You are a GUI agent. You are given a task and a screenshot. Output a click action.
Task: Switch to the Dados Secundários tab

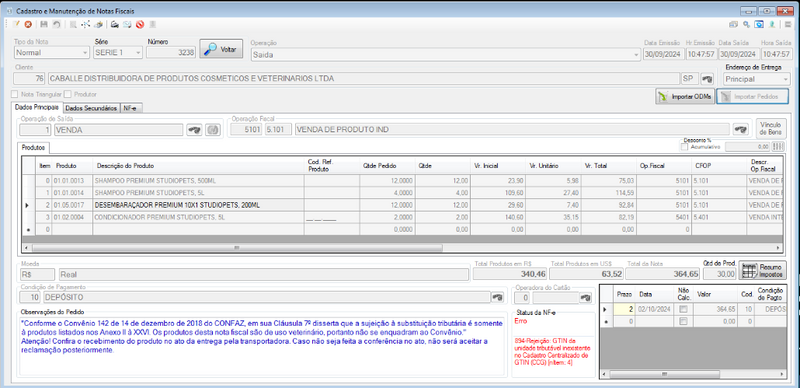pyautogui.click(x=92, y=108)
